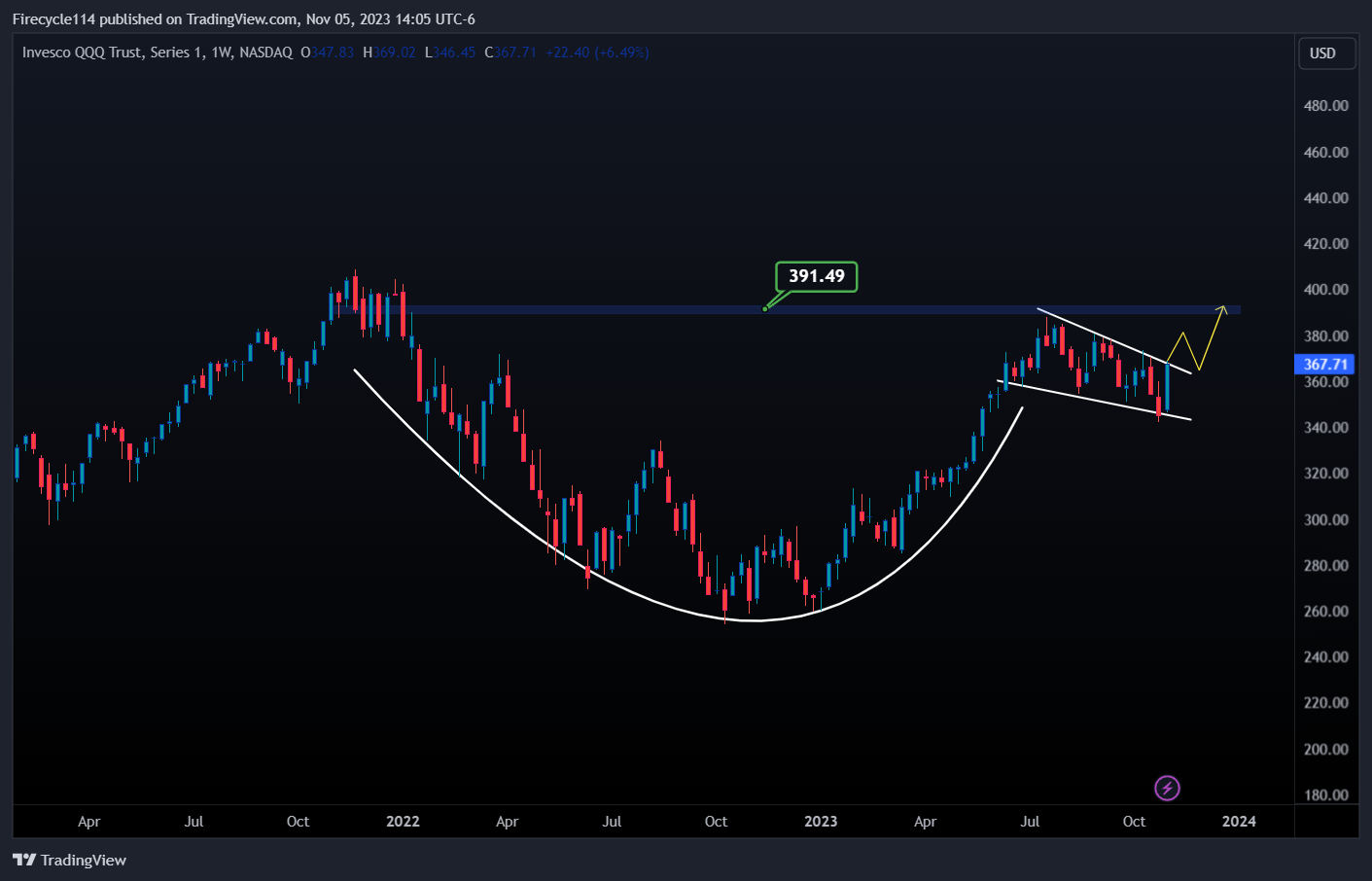Click the 480.00 price axis label
This screenshot has height=881, width=1372.
click(x=1325, y=105)
